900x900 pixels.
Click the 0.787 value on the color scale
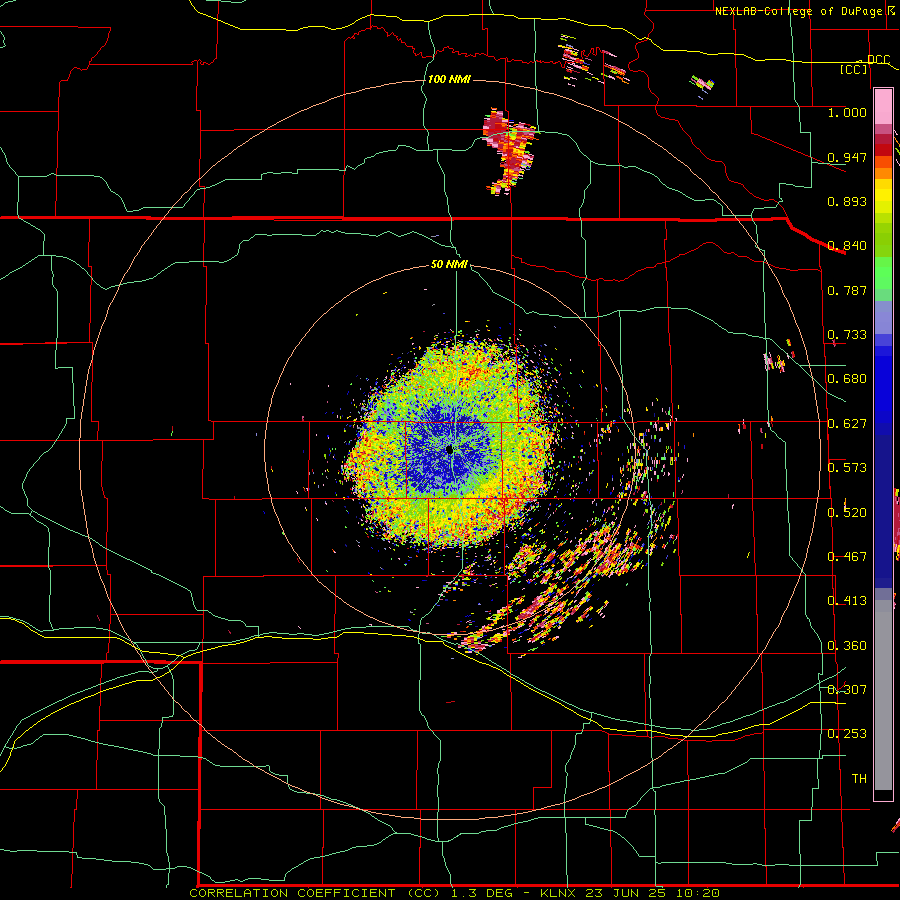(x=847, y=290)
